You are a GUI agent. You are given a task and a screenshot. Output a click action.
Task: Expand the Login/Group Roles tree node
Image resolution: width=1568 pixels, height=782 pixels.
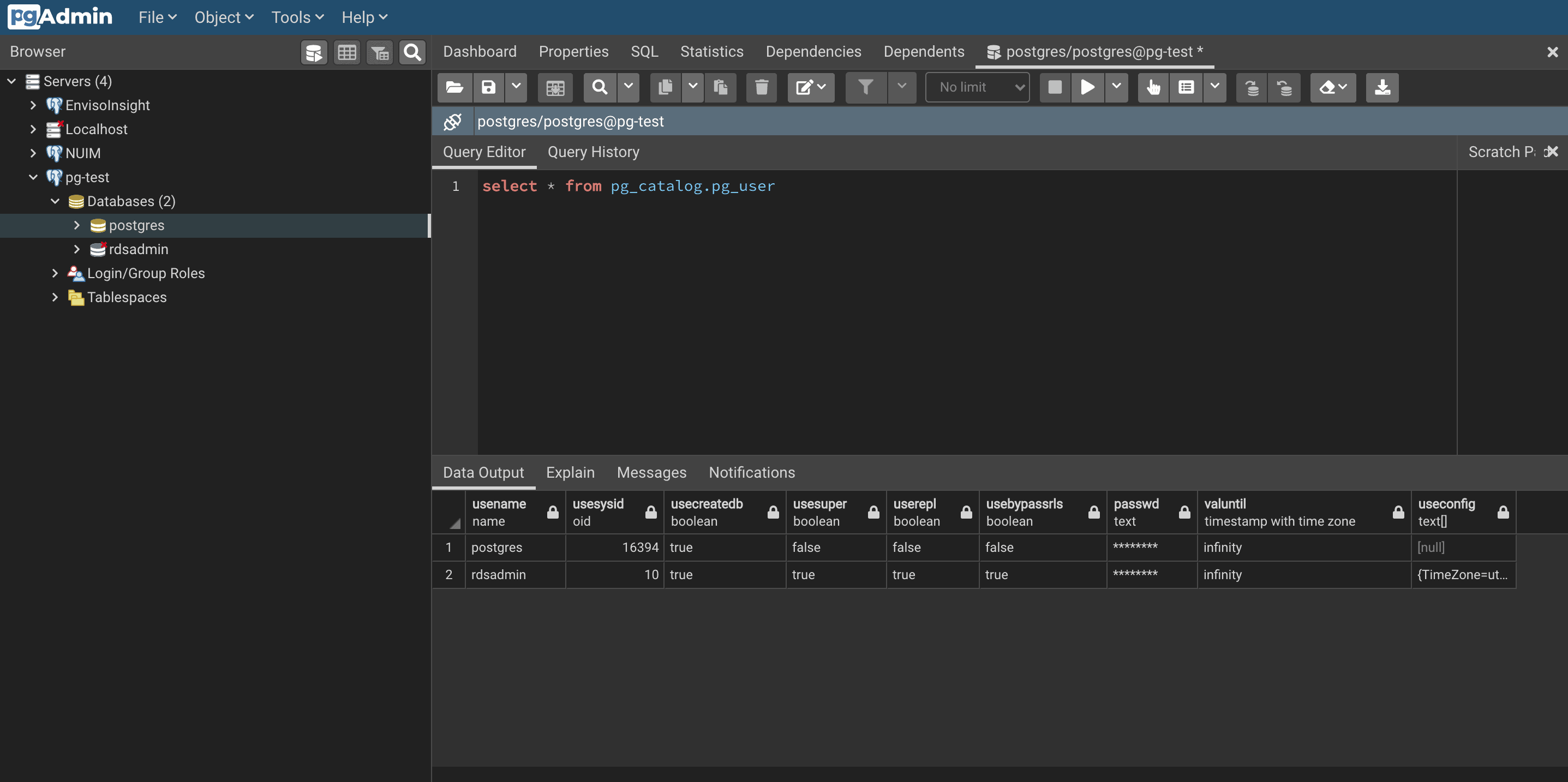click(x=55, y=273)
